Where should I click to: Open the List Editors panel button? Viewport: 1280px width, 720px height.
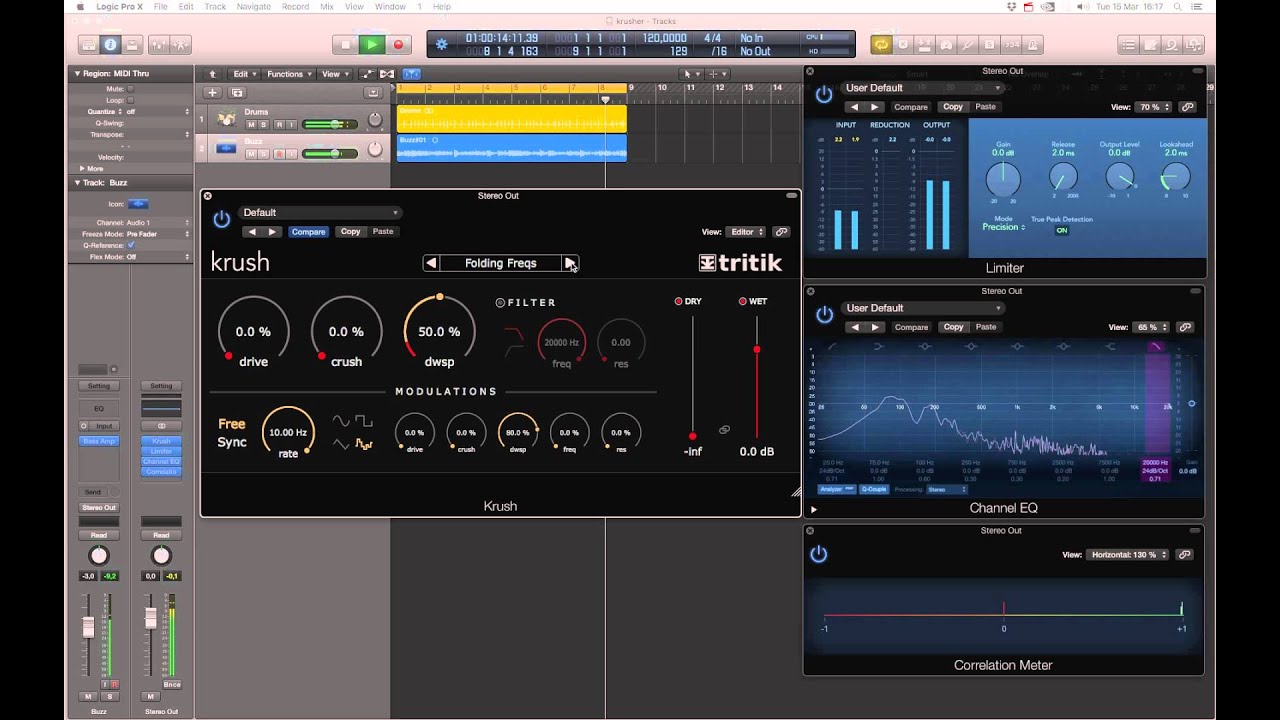(x=1128, y=45)
